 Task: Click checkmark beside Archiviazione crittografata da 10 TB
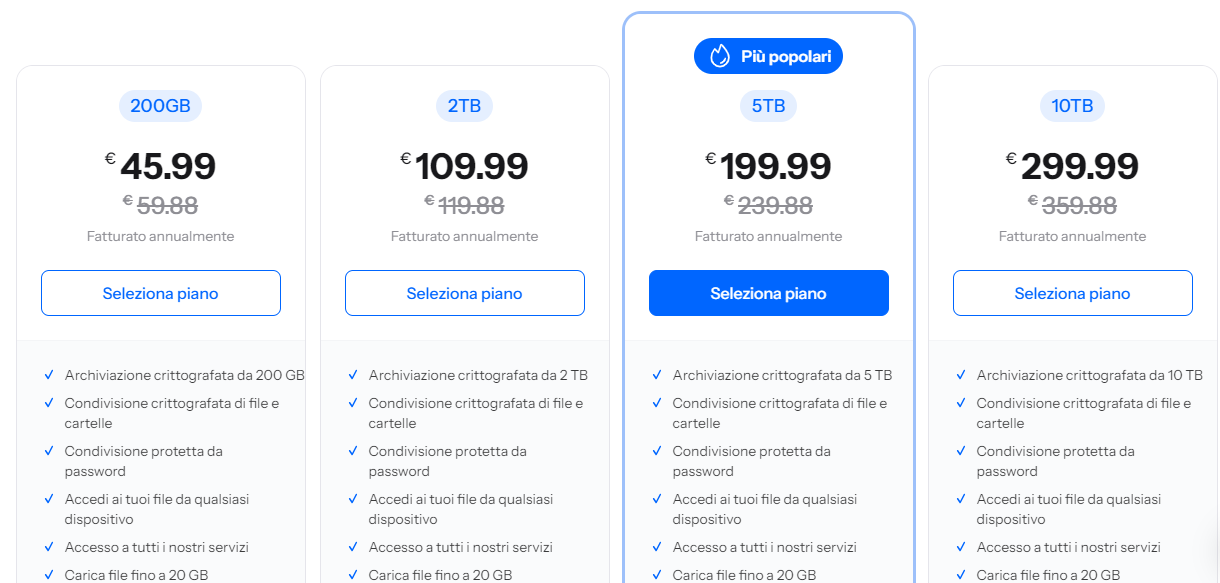tap(961, 375)
